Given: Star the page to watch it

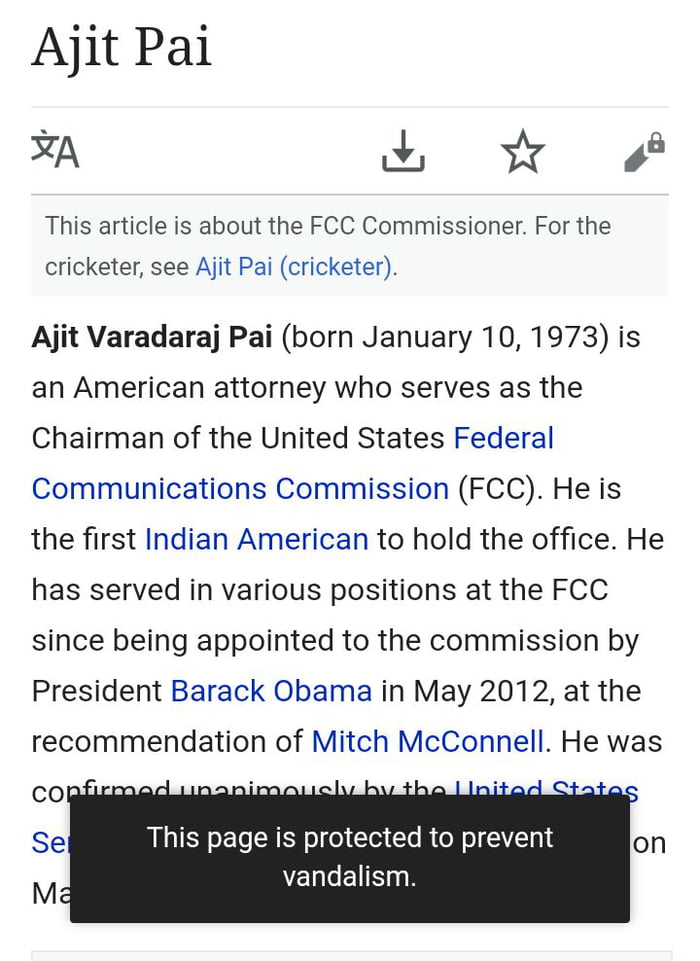Looking at the screenshot, I should [x=522, y=151].
